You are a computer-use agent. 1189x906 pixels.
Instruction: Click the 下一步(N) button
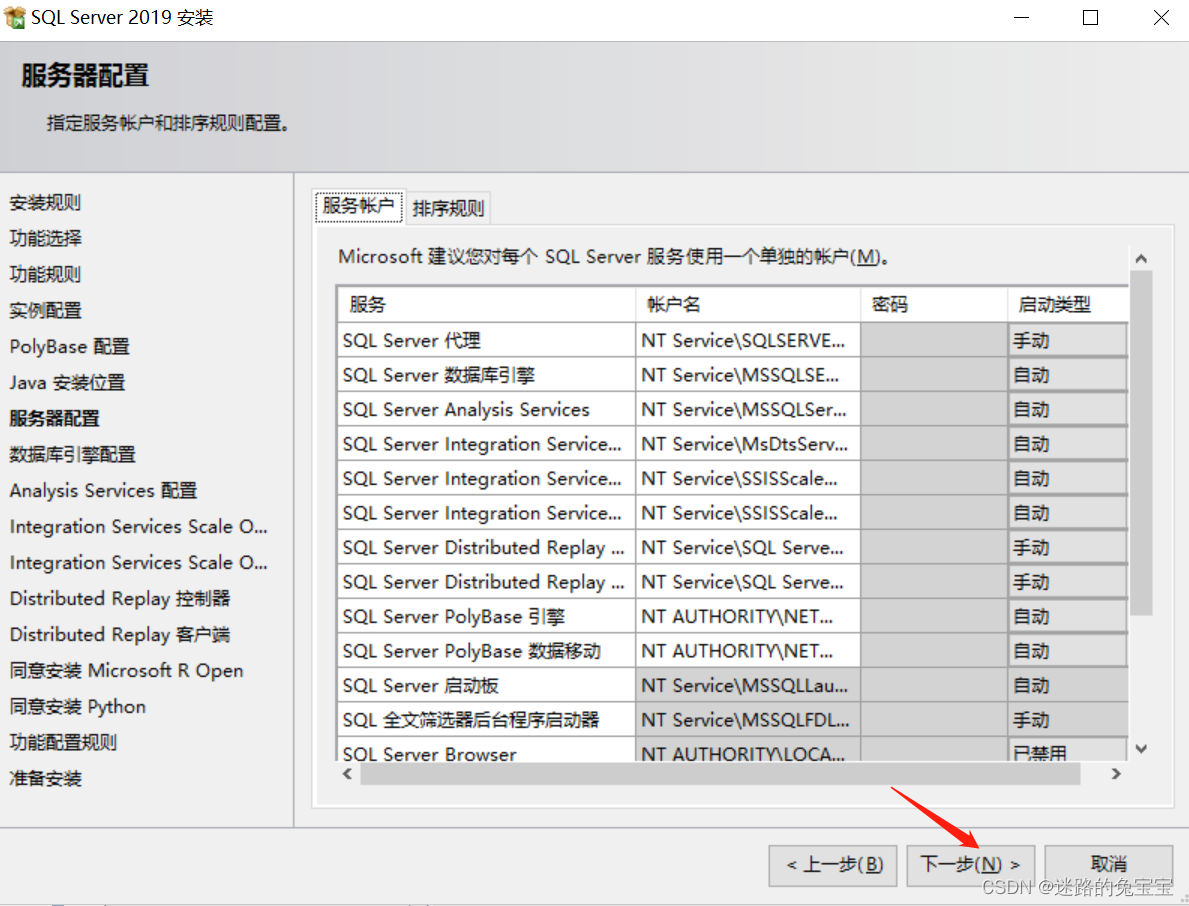pos(970,865)
